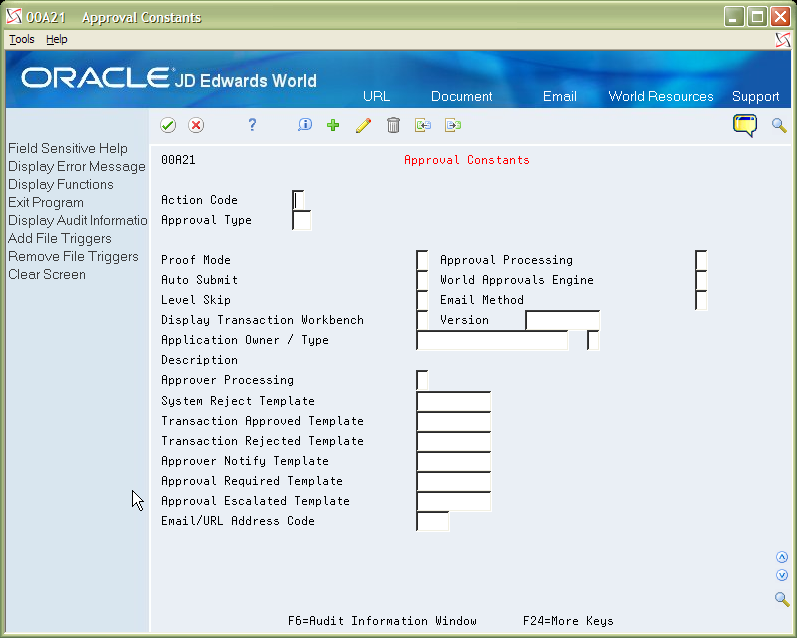The height and width of the screenshot is (638, 797).
Task: Focus the Action Code field
Action: (298, 200)
